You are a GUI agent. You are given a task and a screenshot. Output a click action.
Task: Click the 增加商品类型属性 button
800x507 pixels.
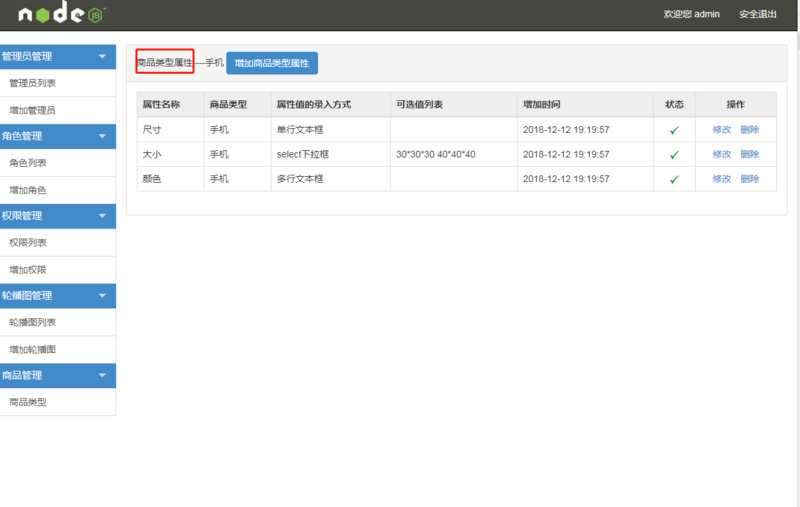272,63
